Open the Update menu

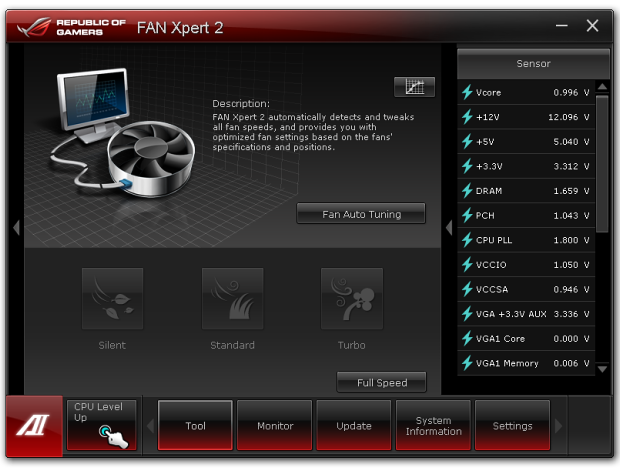(x=354, y=425)
